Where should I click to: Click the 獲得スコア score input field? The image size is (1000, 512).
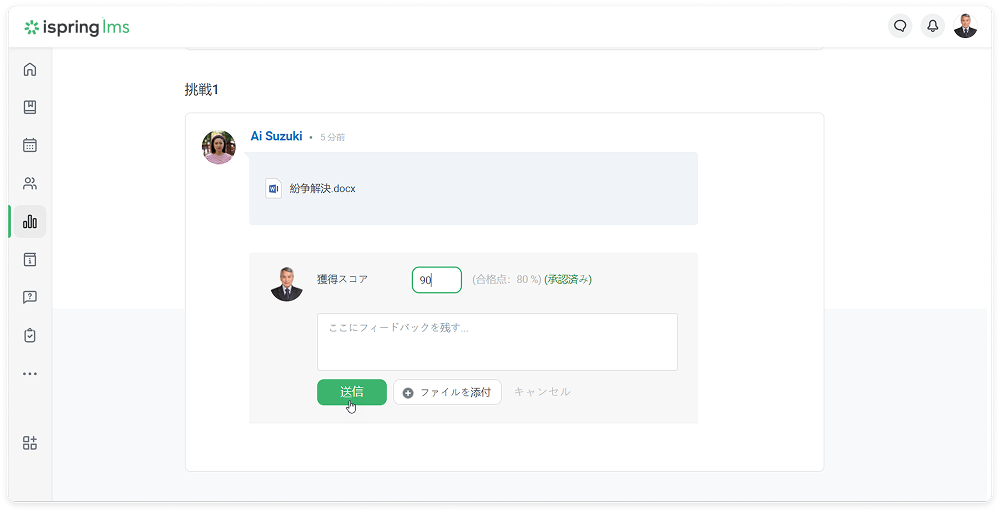(x=437, y=280)
